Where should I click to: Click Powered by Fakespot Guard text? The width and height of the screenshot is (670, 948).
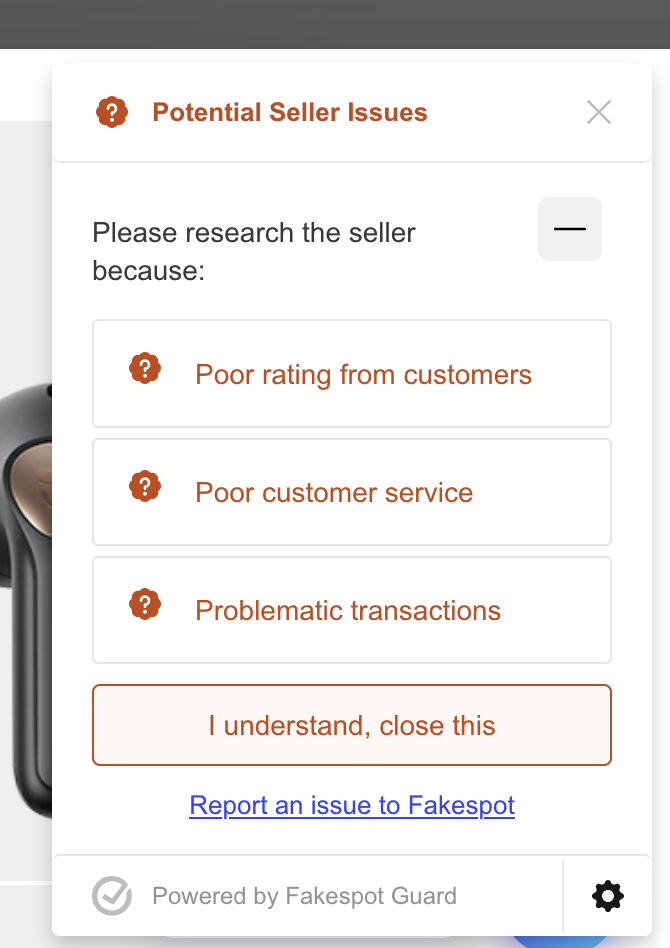click(304, 896)
